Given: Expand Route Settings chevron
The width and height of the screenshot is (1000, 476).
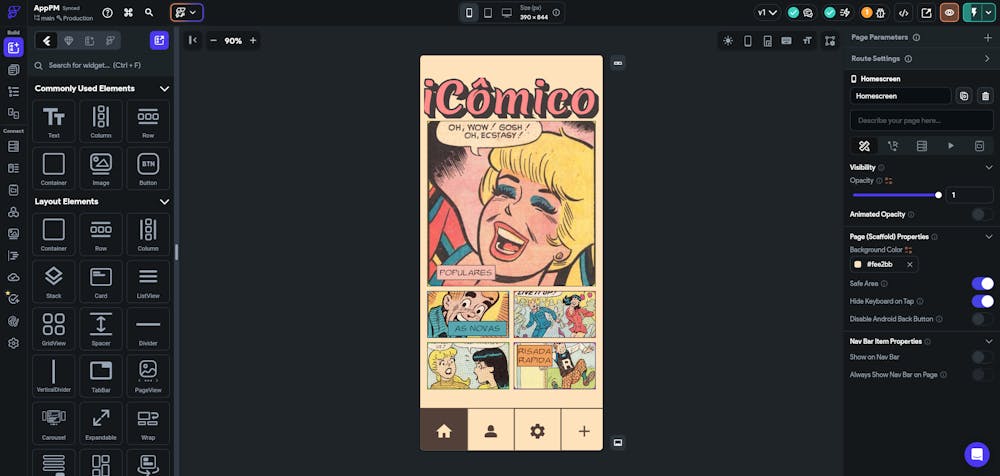Looking at the screenshot, I should (x=987, y=59).
